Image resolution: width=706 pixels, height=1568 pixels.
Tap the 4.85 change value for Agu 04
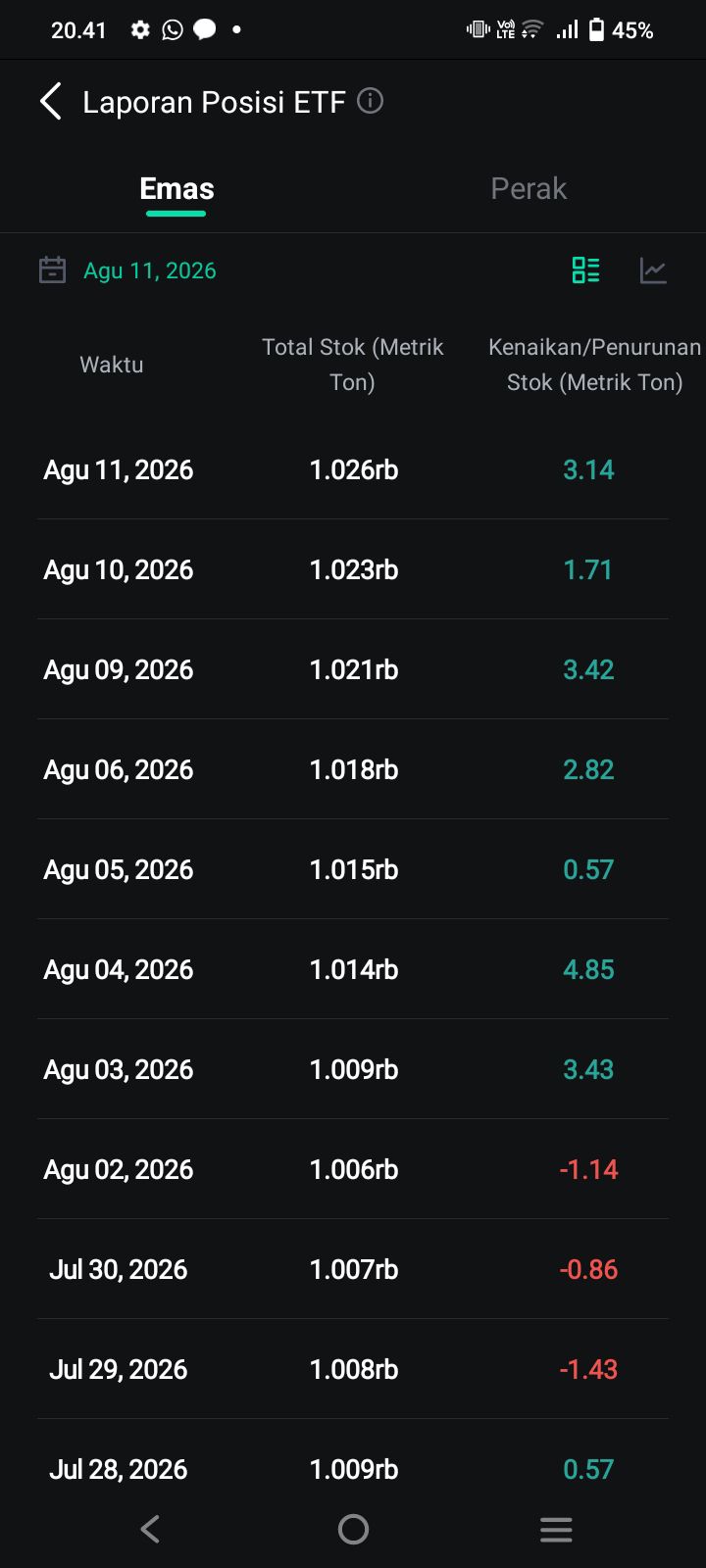pos(588,969)
